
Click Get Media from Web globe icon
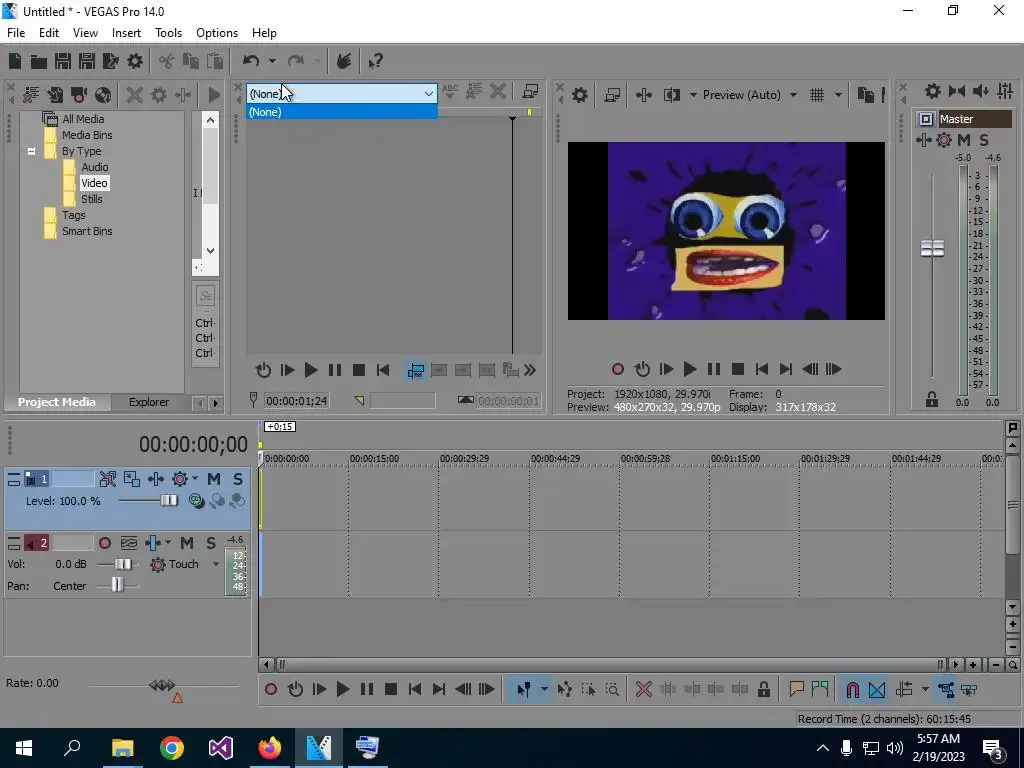103,95
